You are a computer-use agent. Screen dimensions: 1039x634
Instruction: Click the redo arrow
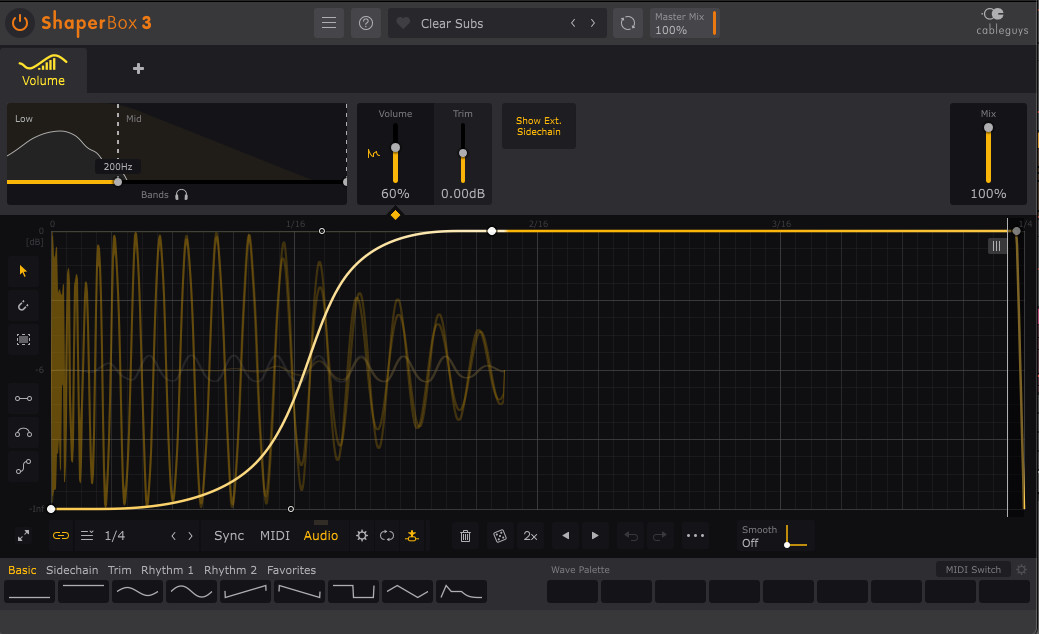[x=659, y=535]
